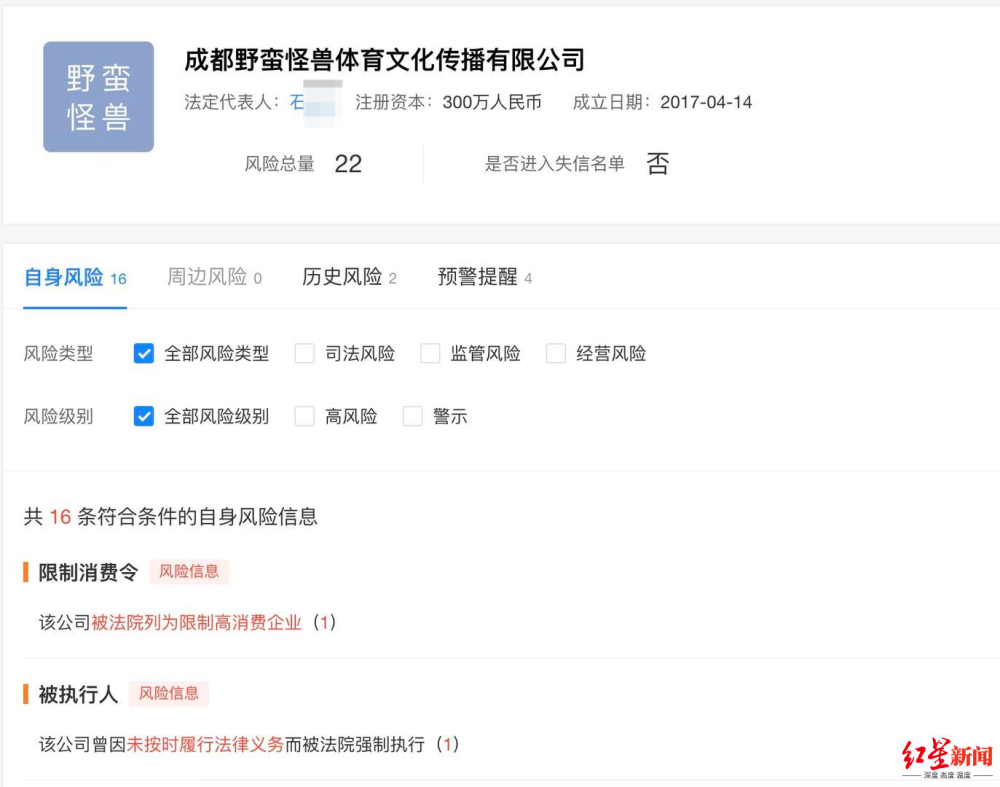The image size is (1000, 787).
Task: Tick the 经营风险 checkbox
Action: 555,353
